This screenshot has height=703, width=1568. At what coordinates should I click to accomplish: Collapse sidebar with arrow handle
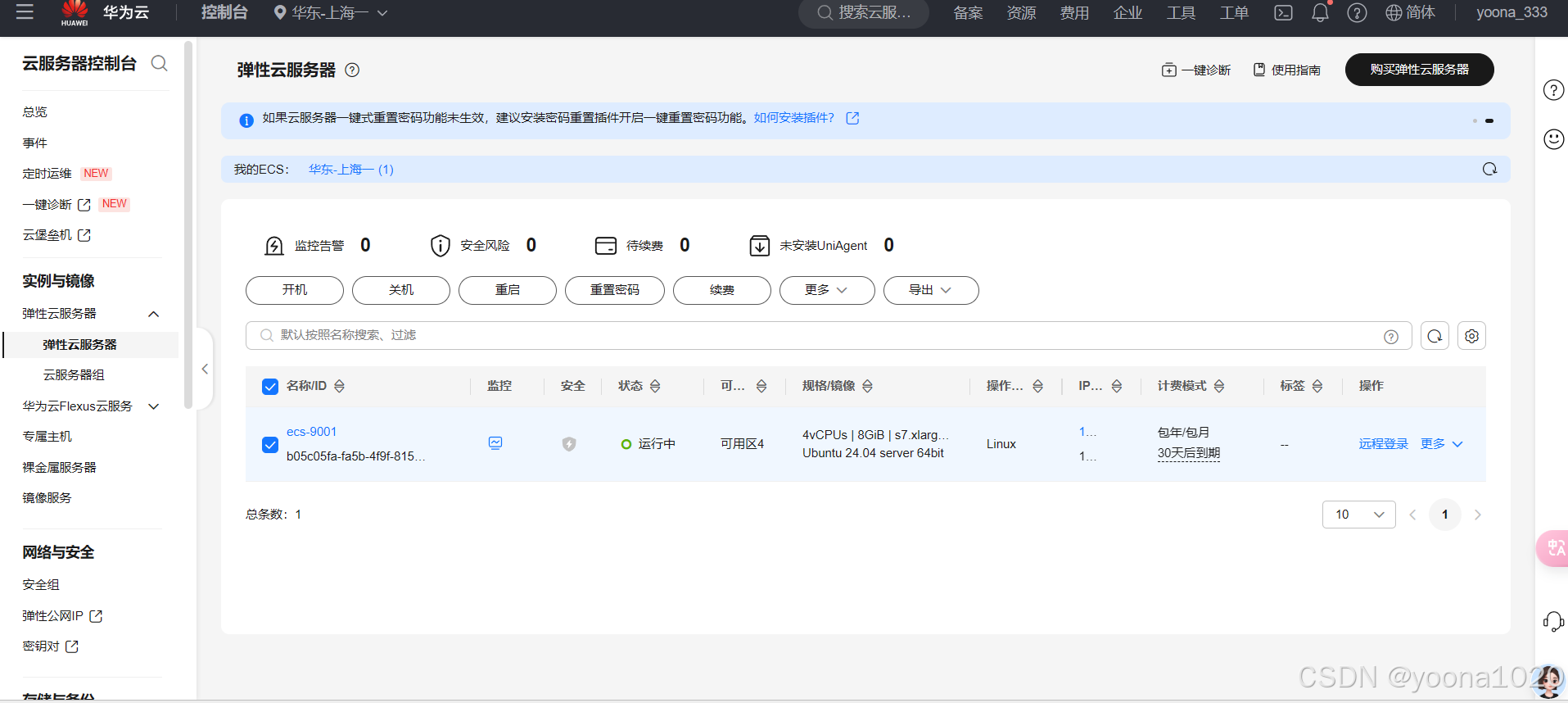(205, 369)
